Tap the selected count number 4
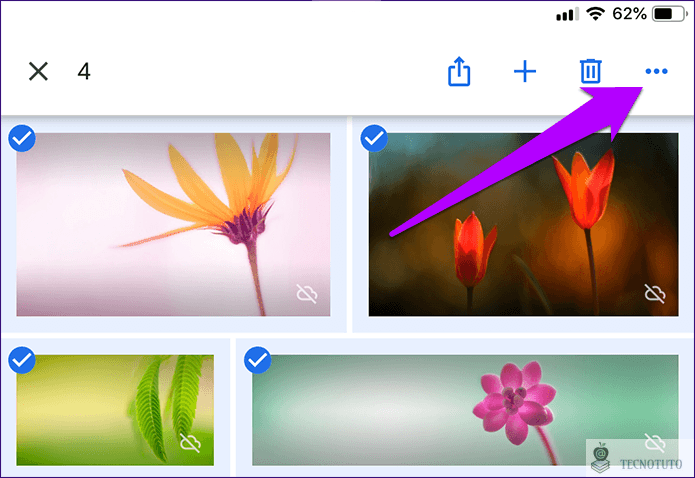Image resolution: width=695 pixels, height=478 pixels. point(84,71)
